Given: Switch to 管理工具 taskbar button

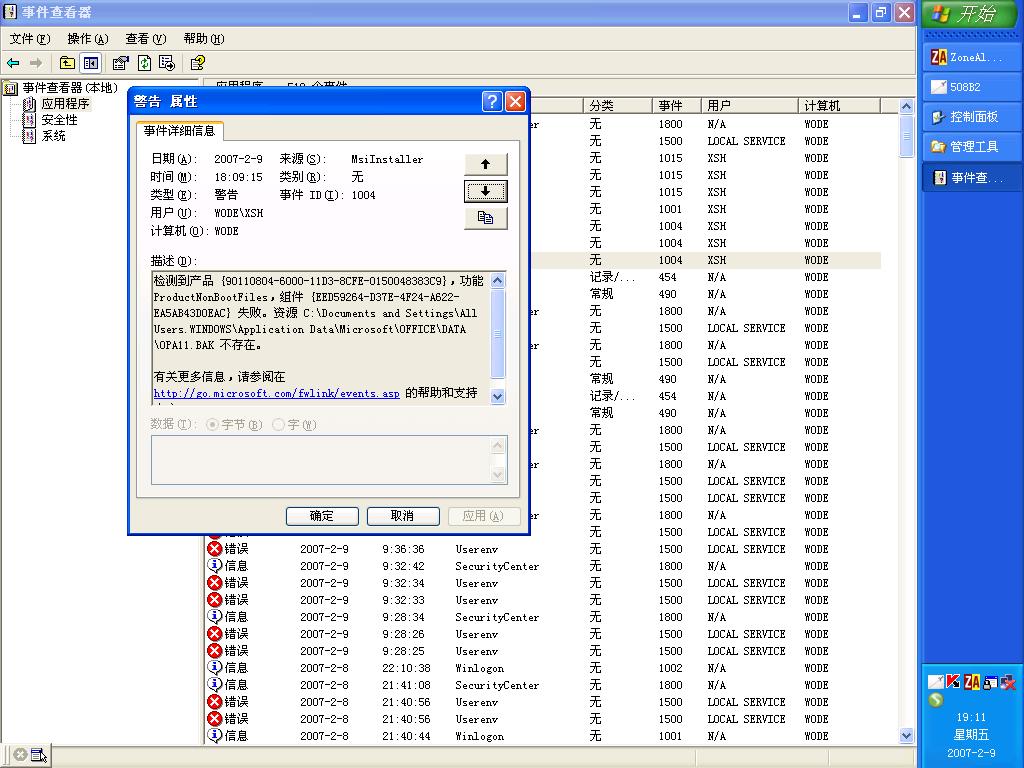Looking at the screenshot, I should [x=971, y=147].
